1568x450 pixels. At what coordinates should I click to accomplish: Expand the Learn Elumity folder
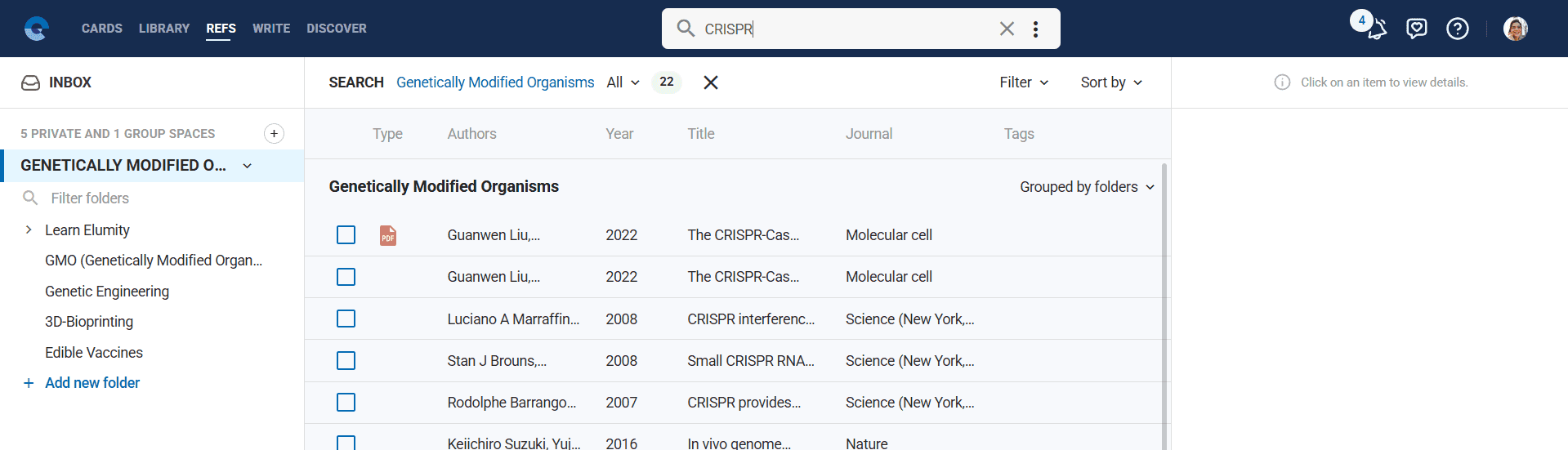point(29,230)
